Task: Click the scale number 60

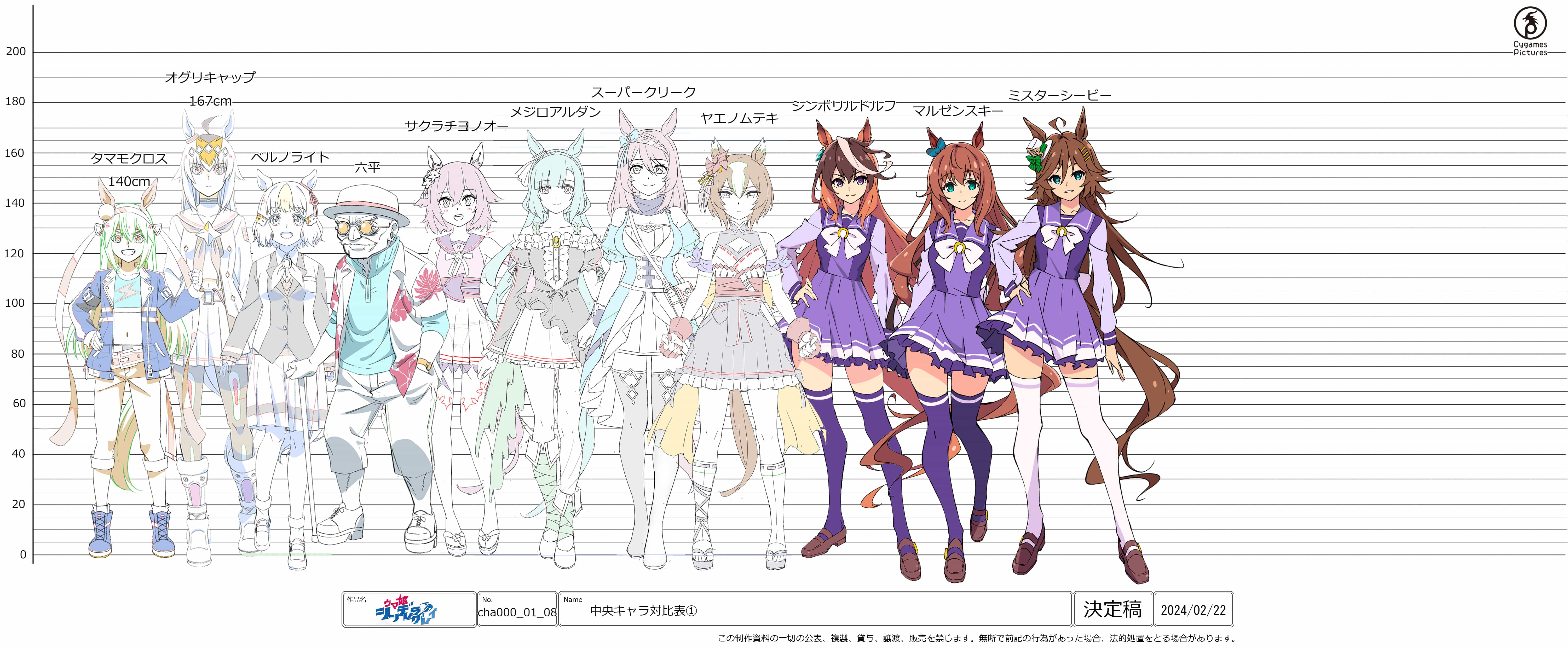Action: pyautogui.click(x=18, y=403)
